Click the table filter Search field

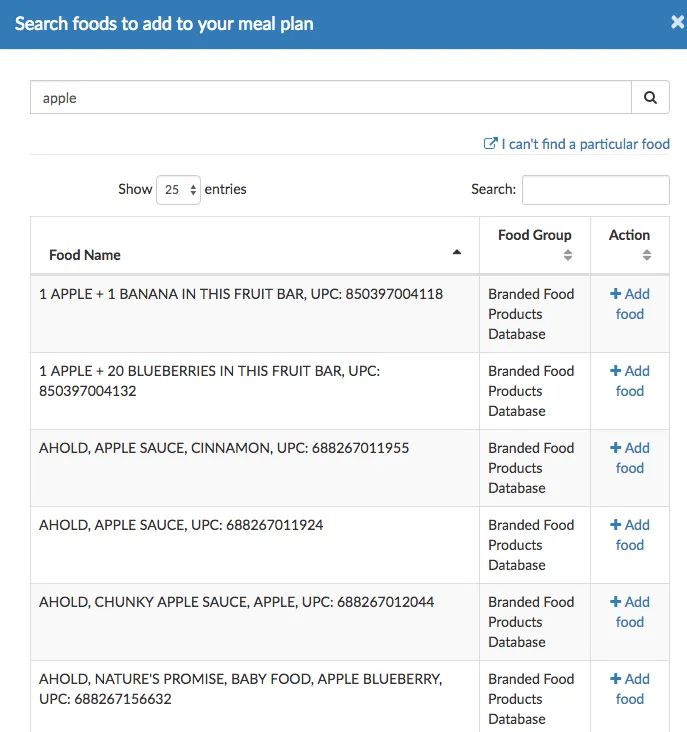(595, 189)
